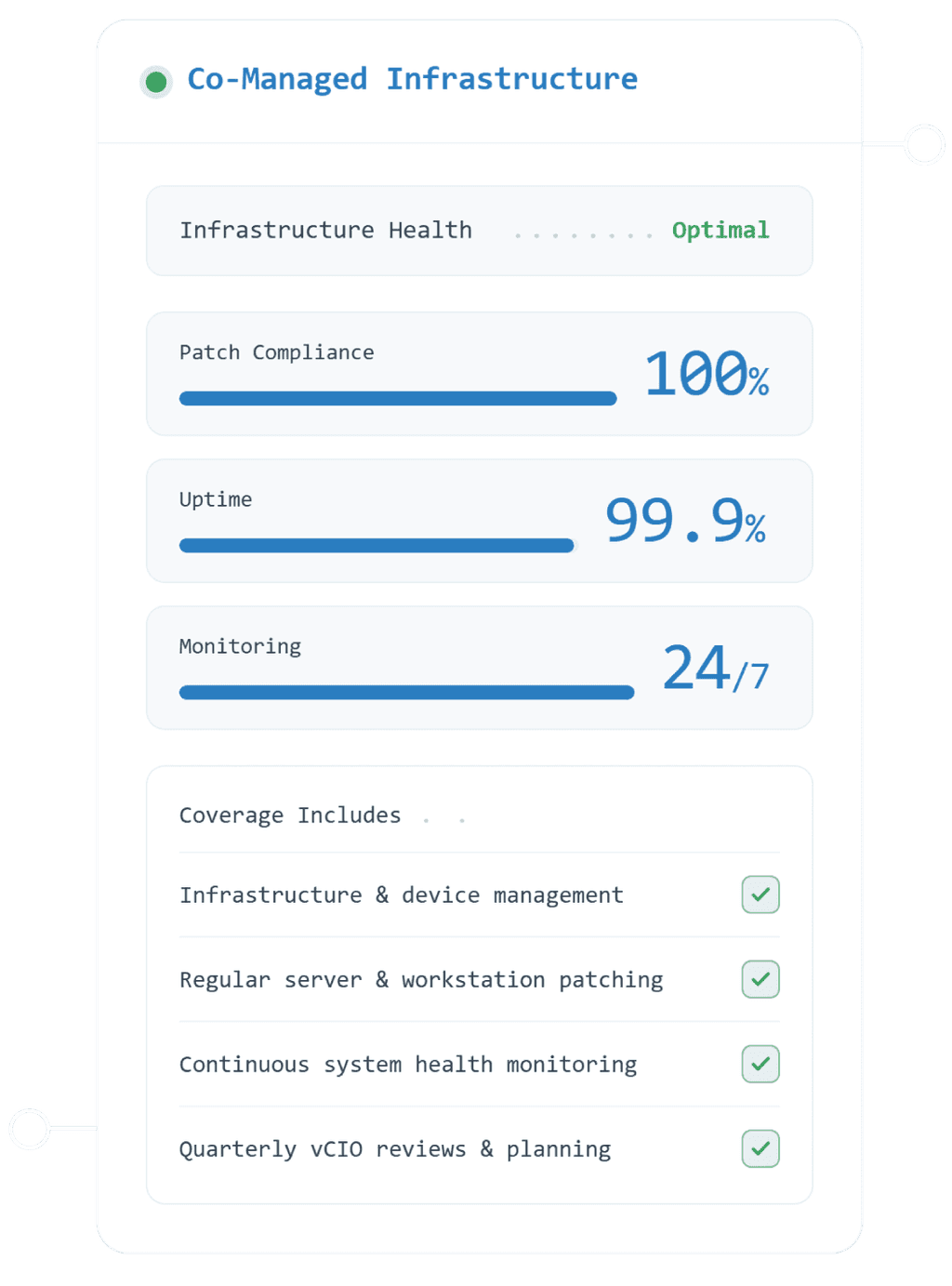Select Infrastructure & device management text

pyautogui.click(x=402, y=895)
